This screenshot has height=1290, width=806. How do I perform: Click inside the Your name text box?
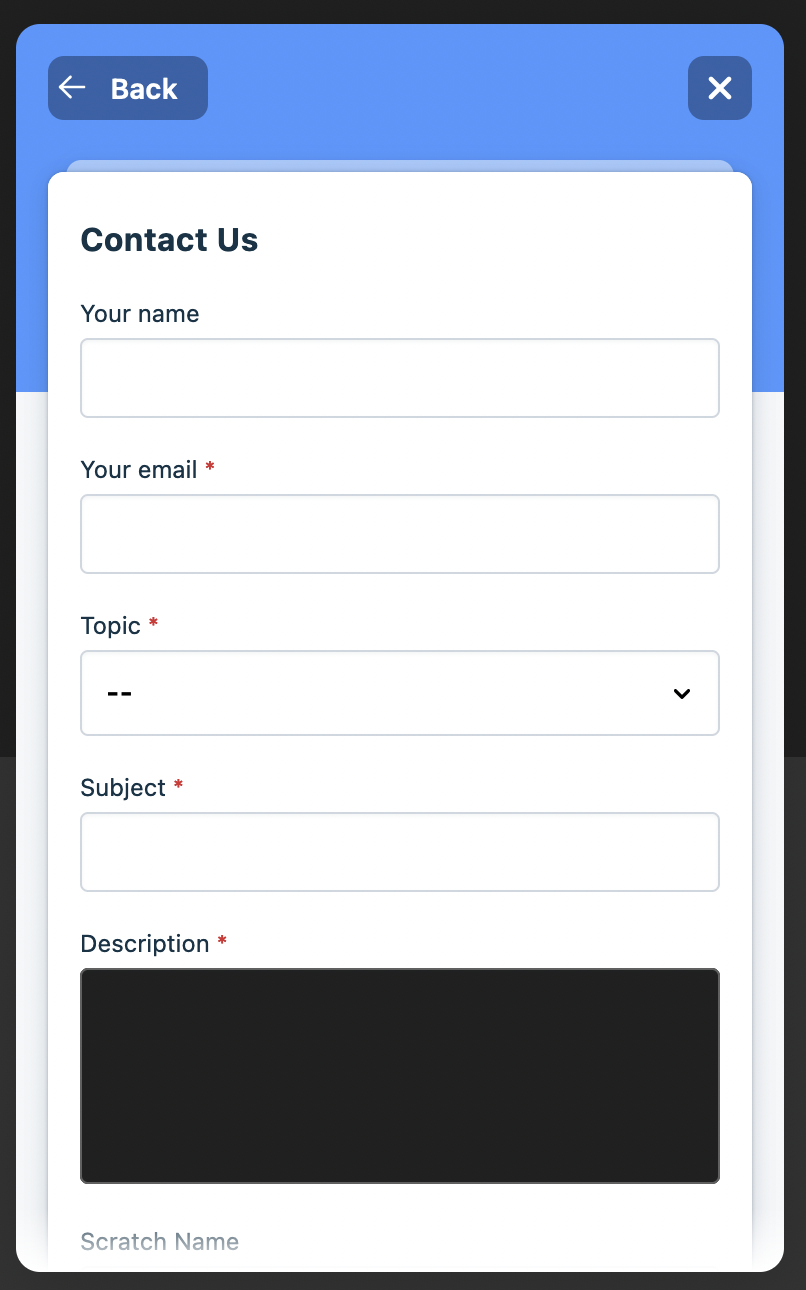point(400,377)
